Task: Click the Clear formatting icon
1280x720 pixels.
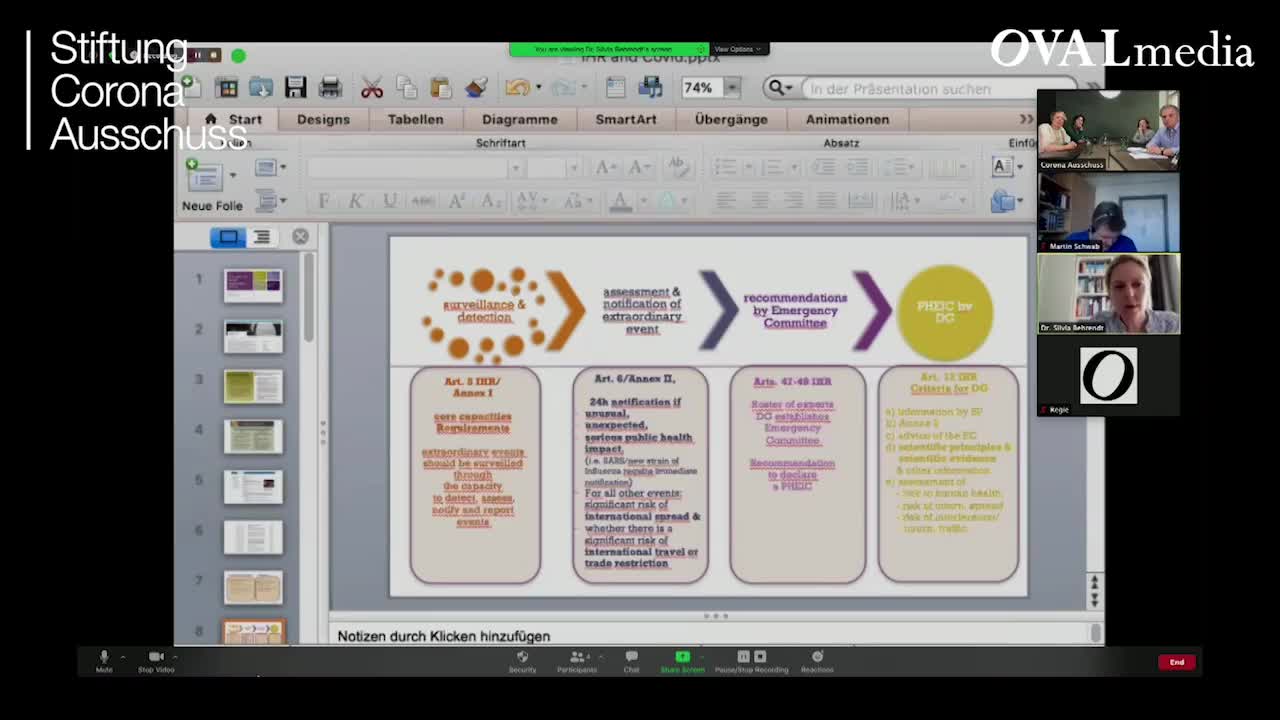Action: point(677,167)
